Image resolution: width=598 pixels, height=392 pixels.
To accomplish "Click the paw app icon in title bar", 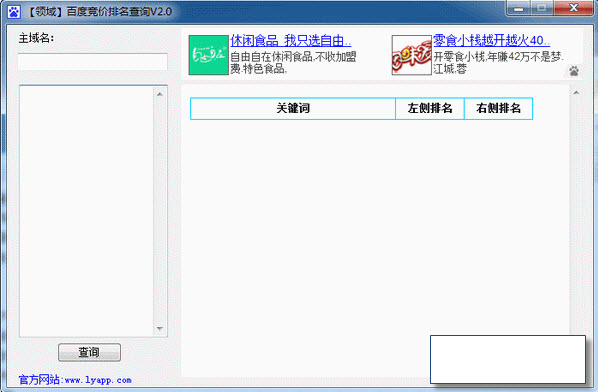I will (14, 12).
